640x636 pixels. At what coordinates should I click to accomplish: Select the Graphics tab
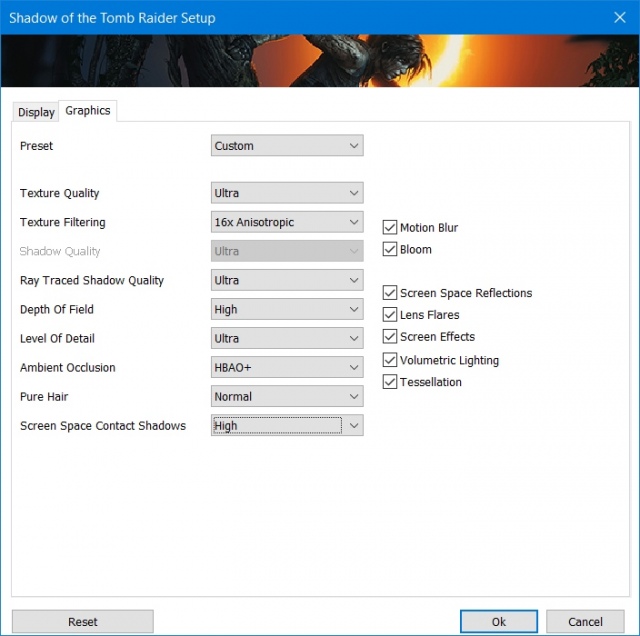click(88, 111)
